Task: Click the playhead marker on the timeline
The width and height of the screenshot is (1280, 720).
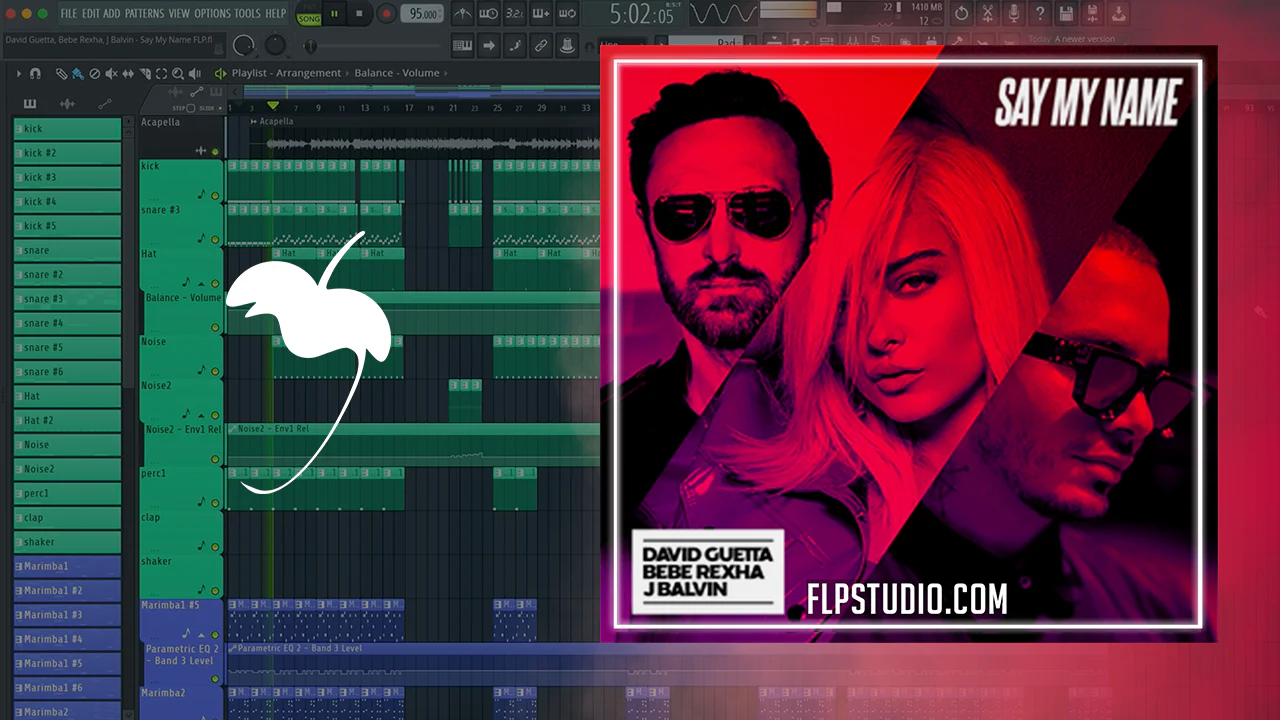Action: point(272,105)
